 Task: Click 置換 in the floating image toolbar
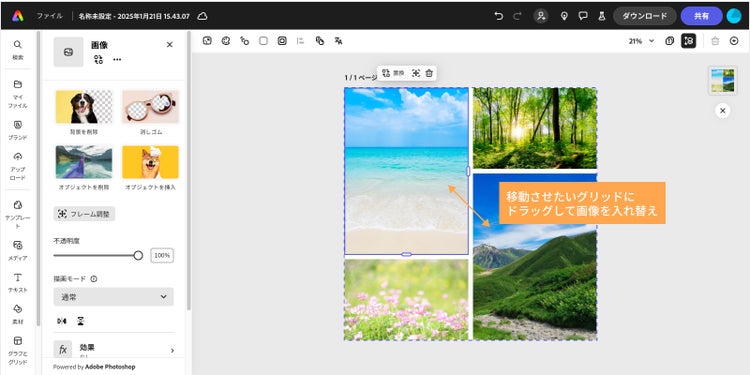point(393,73)
